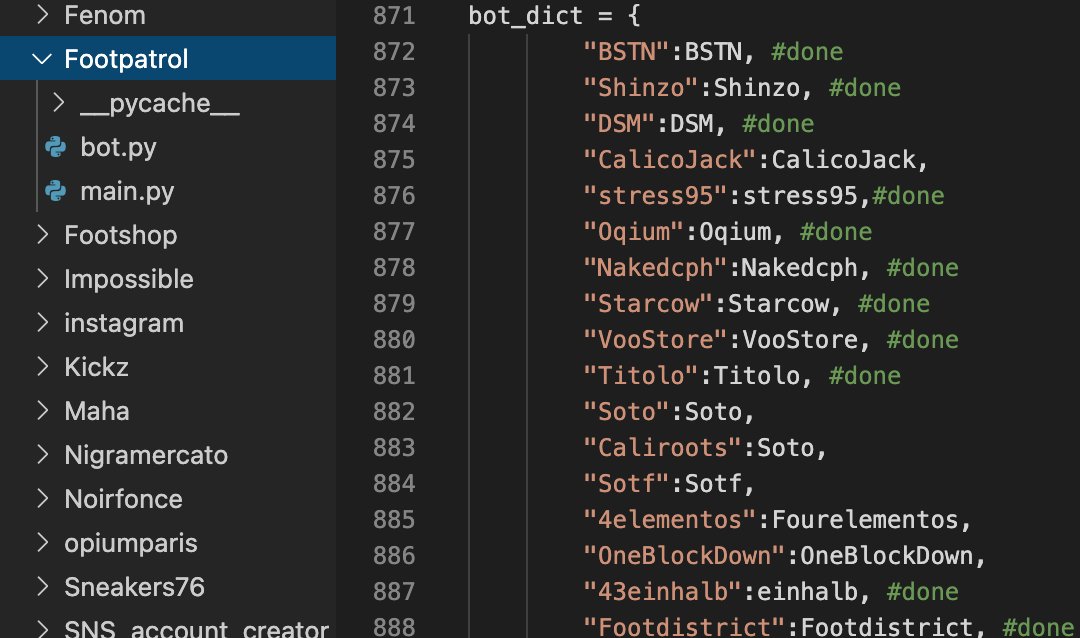
Task: Click the "BSTN" string key
Action: (626, 52)
